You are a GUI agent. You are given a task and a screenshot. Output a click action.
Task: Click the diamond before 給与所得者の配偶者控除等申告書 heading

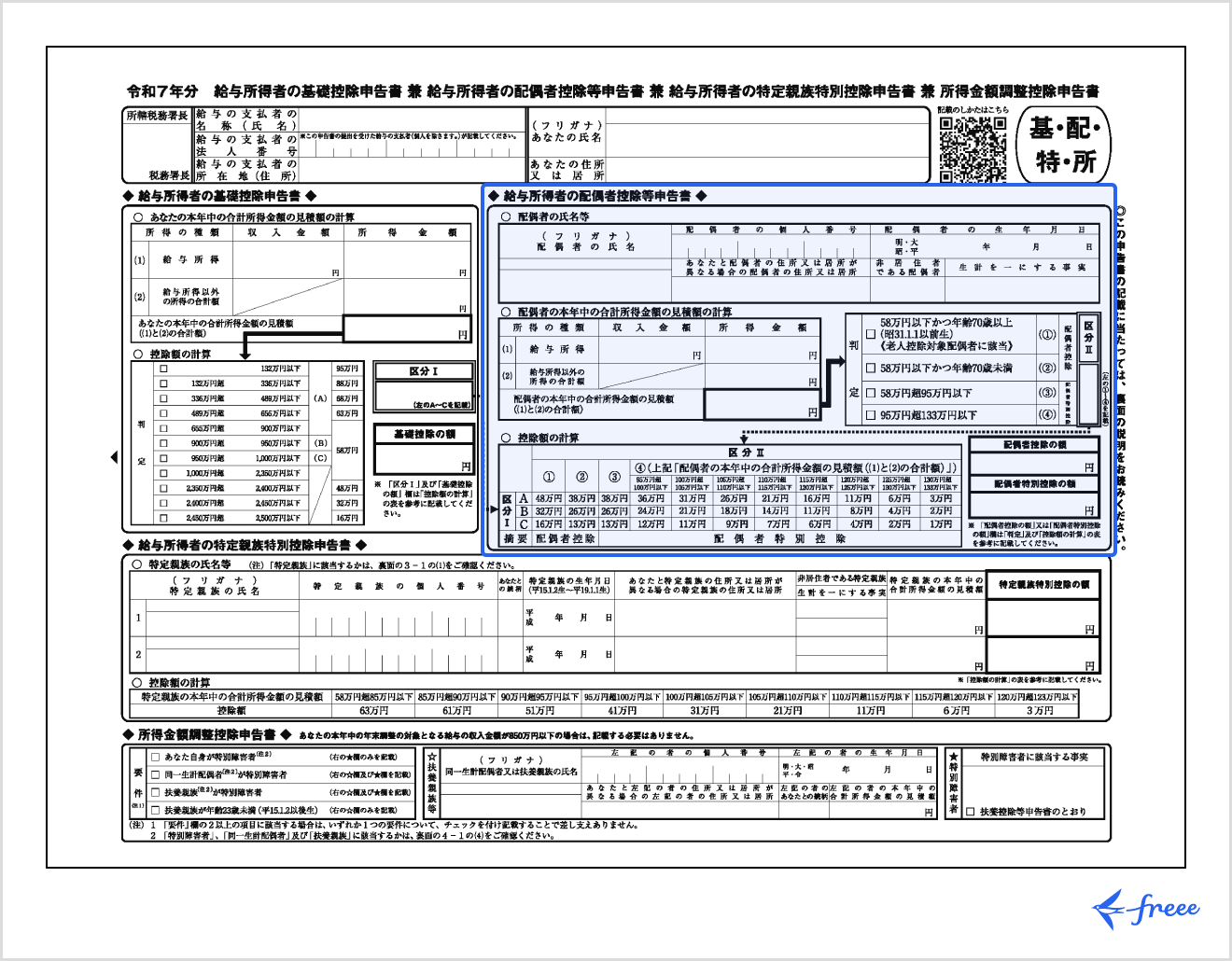point(495,196)
